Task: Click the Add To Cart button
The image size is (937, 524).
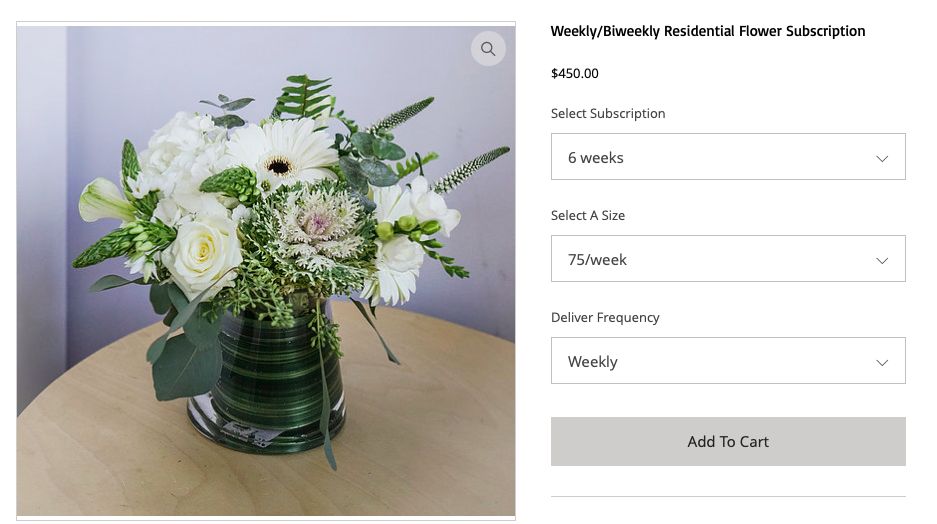Action: 728,442
